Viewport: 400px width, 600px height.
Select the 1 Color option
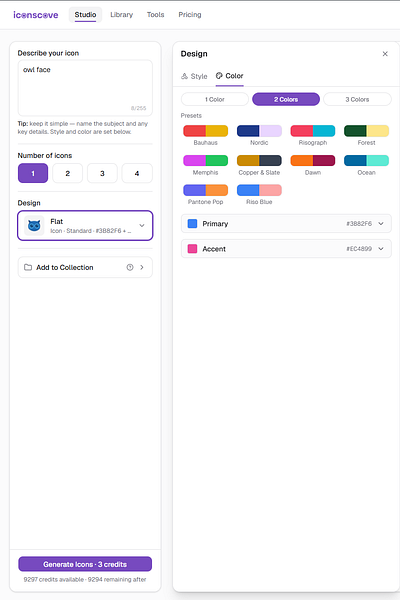coord(215,99)
